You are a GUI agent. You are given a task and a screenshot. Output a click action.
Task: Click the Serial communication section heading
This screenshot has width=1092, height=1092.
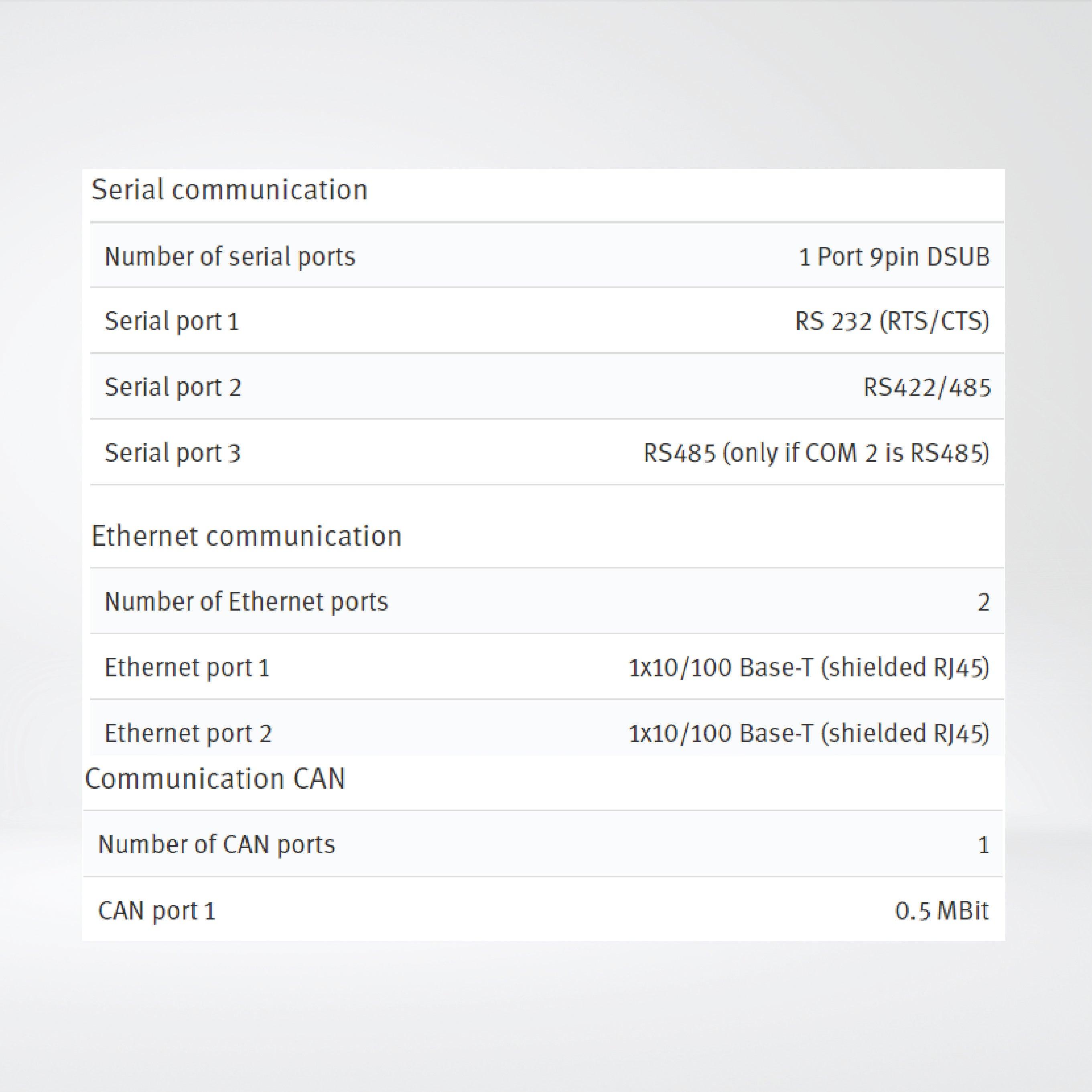pyautogui.click(x=229, y=190)
